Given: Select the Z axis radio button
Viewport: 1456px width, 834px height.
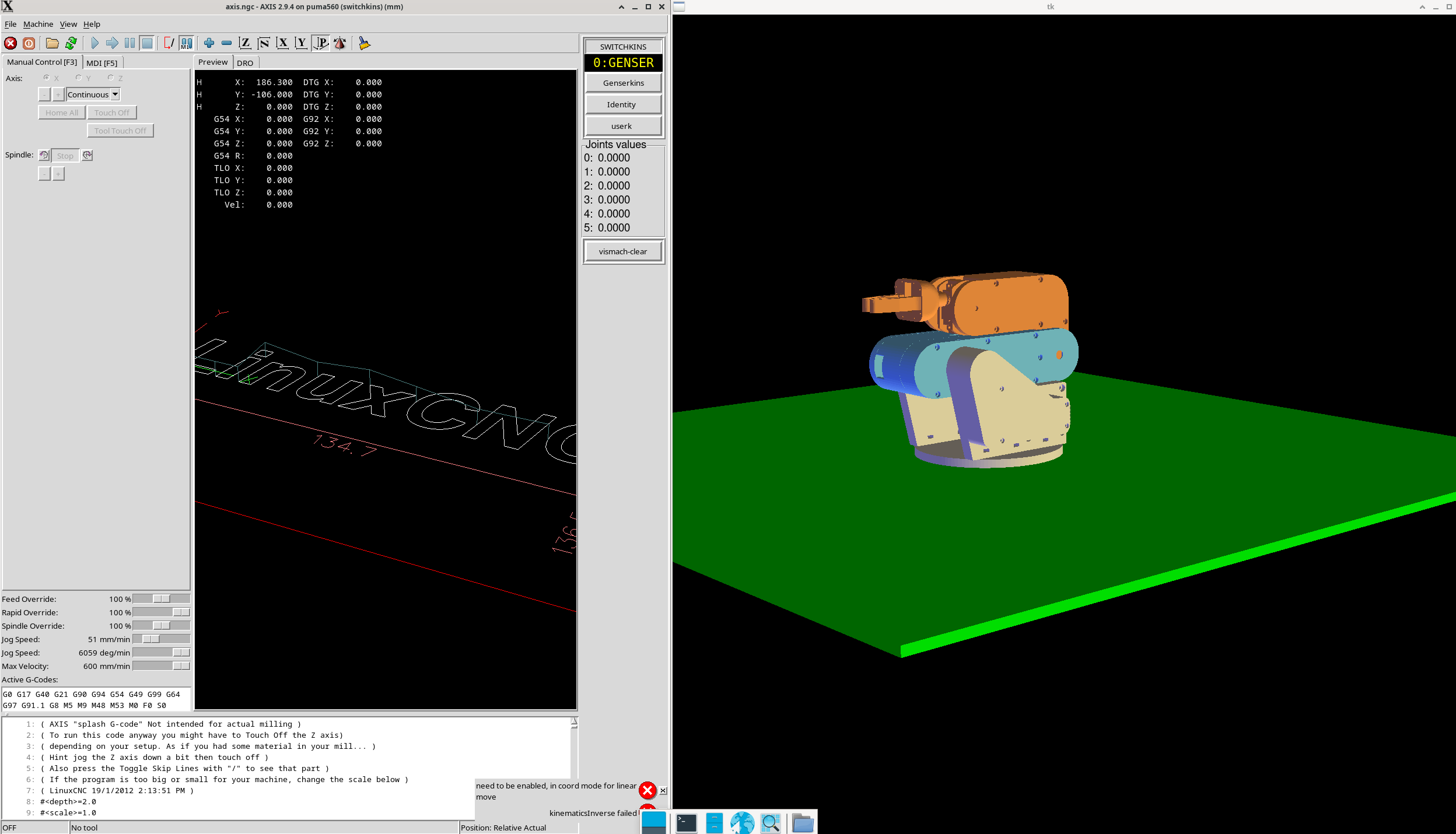Looking at the screenshot, I should (x=111, y=78).
